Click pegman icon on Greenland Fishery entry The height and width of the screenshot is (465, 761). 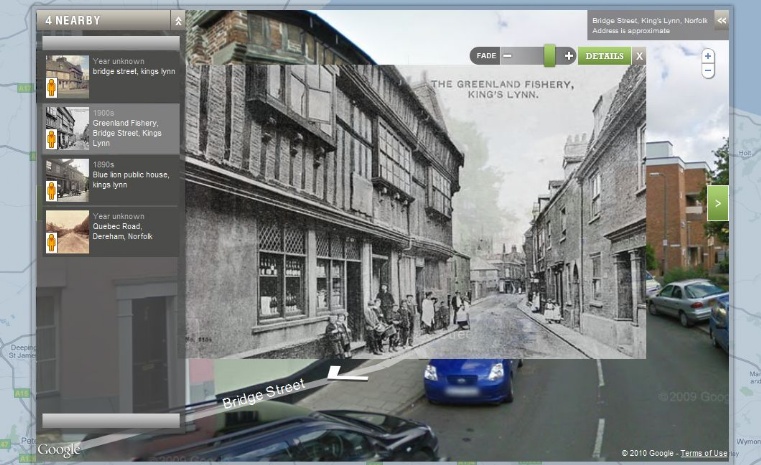[51, 139]
